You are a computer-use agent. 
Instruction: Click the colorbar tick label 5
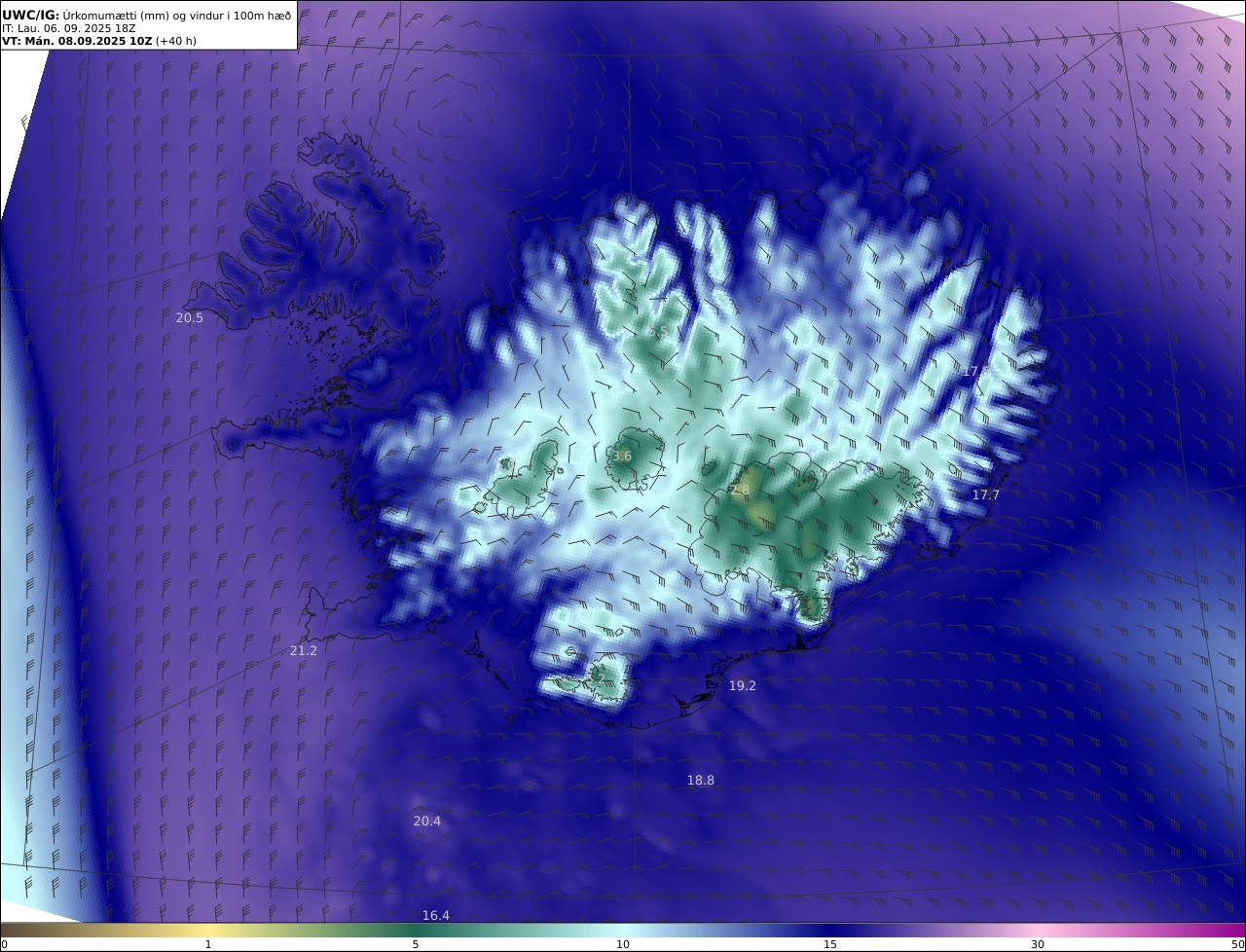click(416, 944)
